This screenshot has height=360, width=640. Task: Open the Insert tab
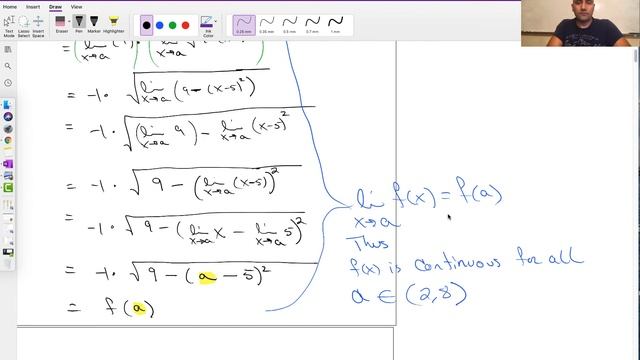click(33, 7)
